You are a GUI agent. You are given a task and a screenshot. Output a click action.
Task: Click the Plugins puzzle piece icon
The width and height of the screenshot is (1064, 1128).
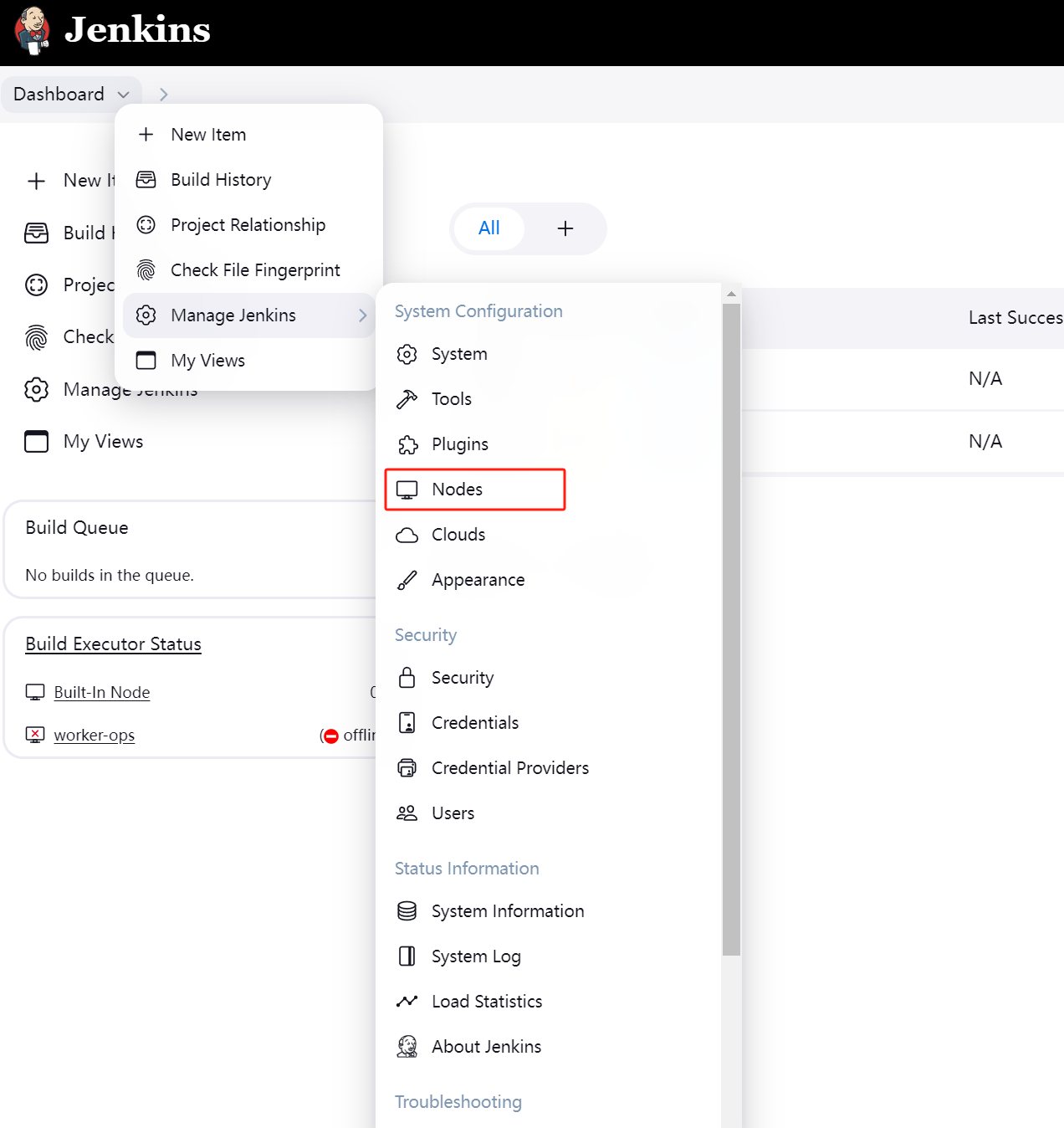407,444
